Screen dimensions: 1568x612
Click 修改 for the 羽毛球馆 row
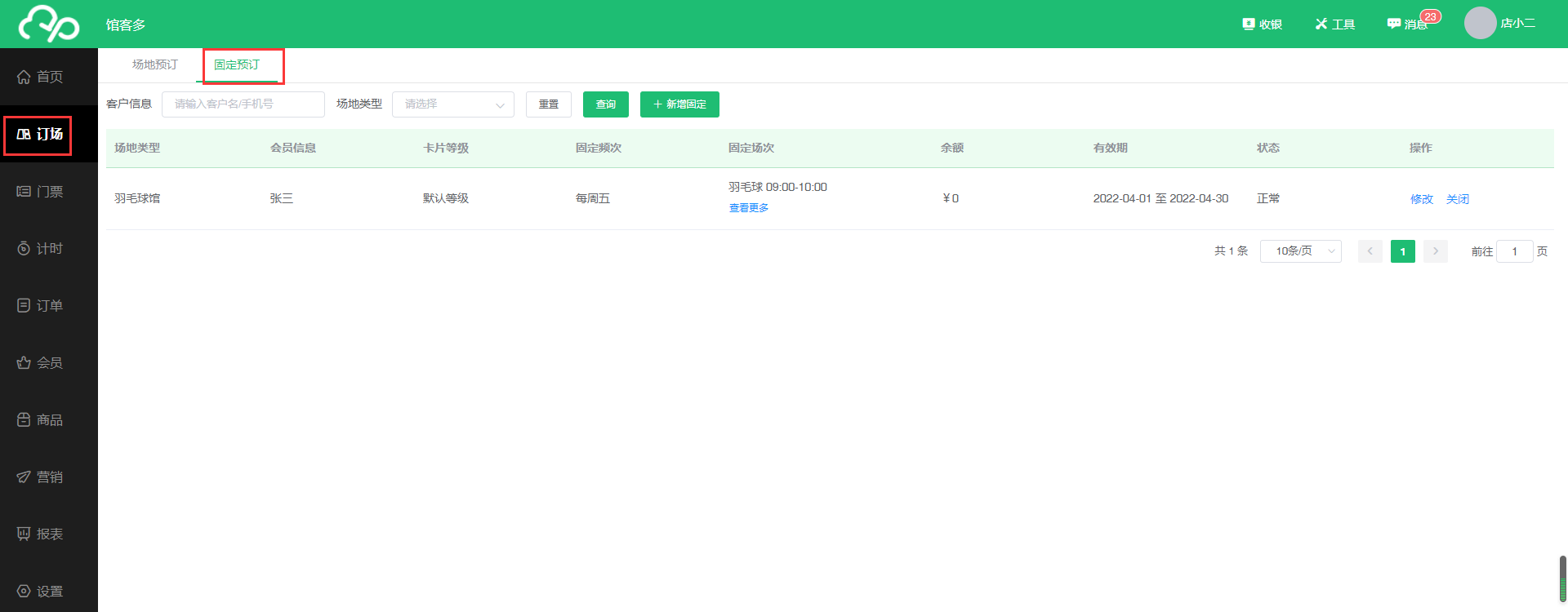coord(1422,199)
